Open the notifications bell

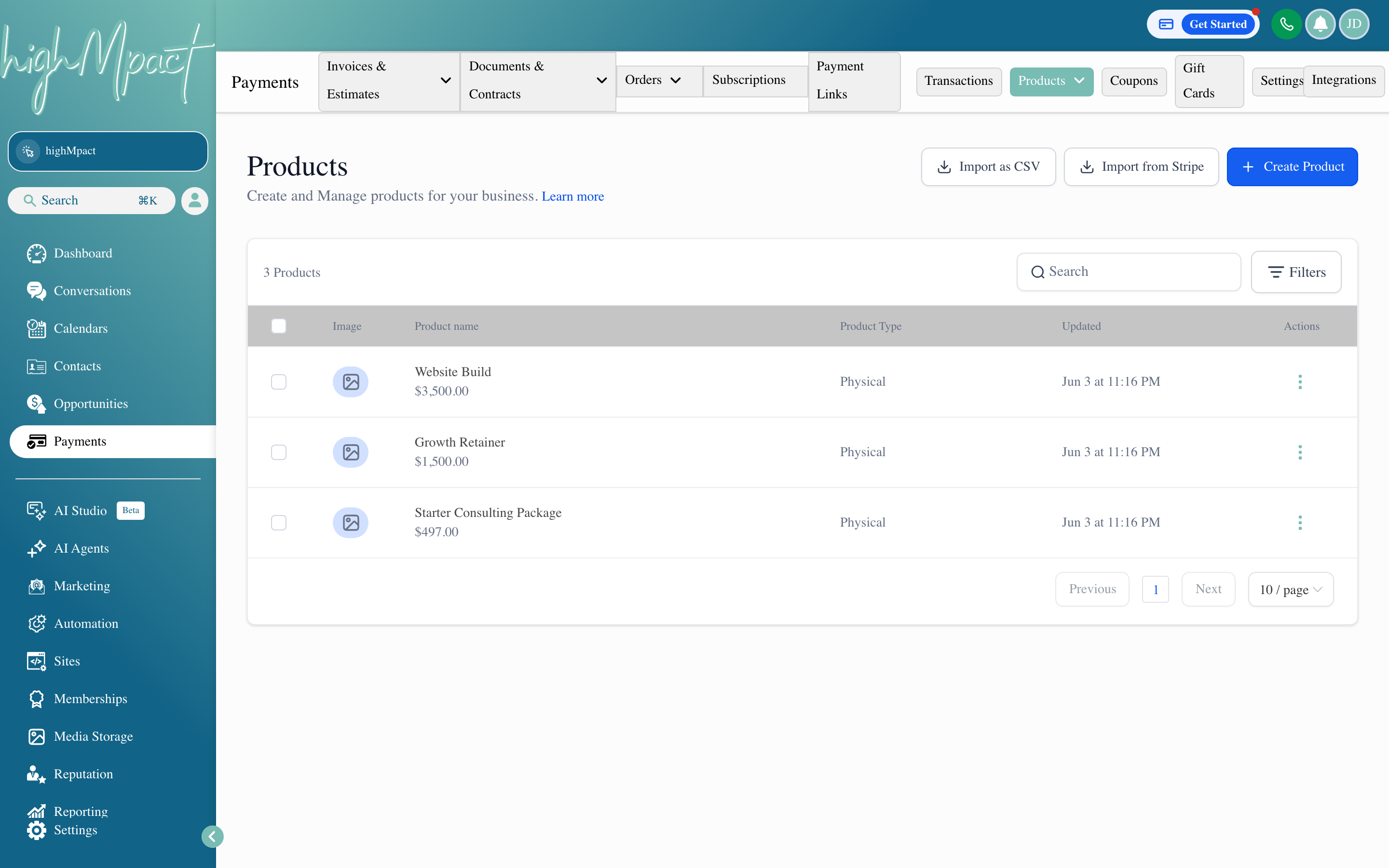click(x=1320, y=24)
